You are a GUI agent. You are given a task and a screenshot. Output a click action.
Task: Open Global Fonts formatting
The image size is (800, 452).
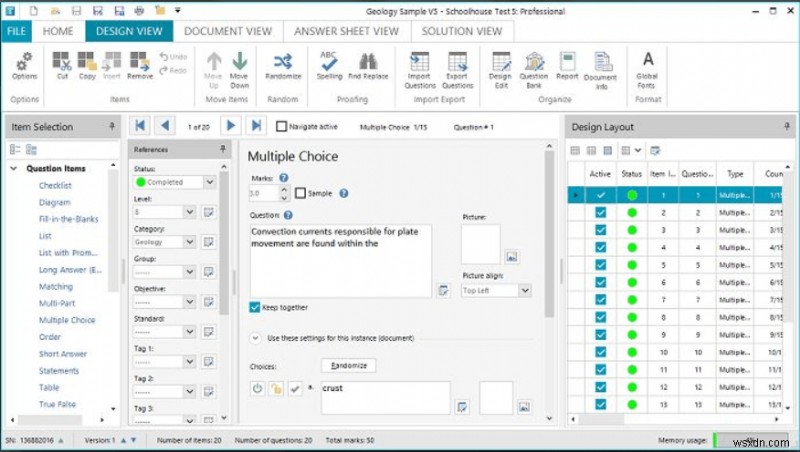646,70
